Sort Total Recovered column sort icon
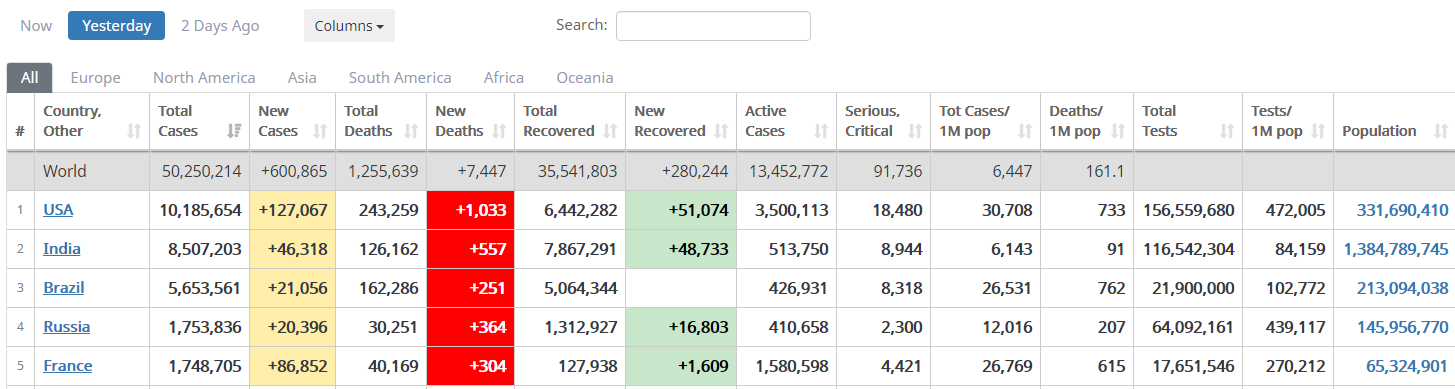1455x389 pixels. coord(611,131)
